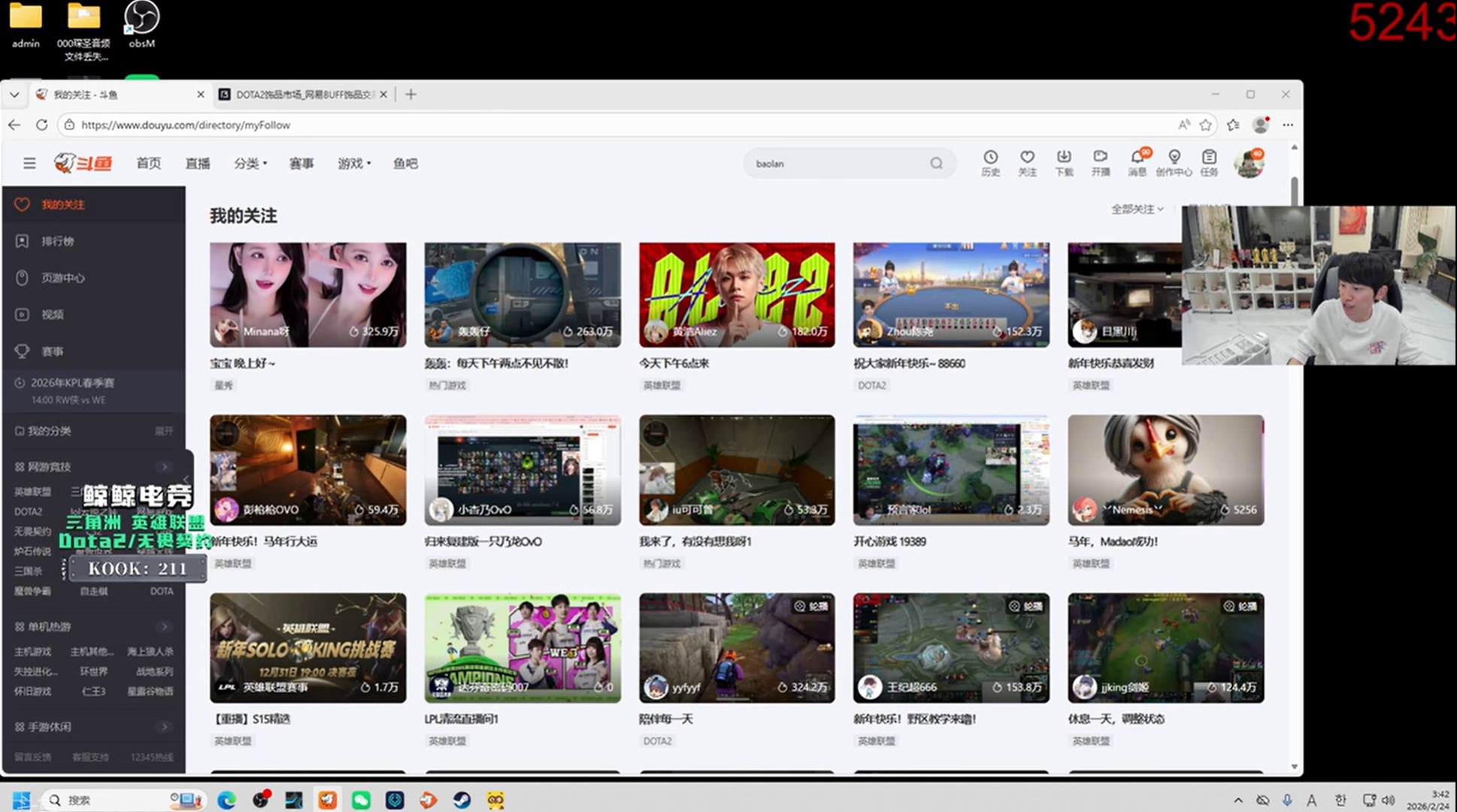Open the yyfyyf stream thumbnail
This screenshot has height=812, width=1457.
[x=736, y=647]
